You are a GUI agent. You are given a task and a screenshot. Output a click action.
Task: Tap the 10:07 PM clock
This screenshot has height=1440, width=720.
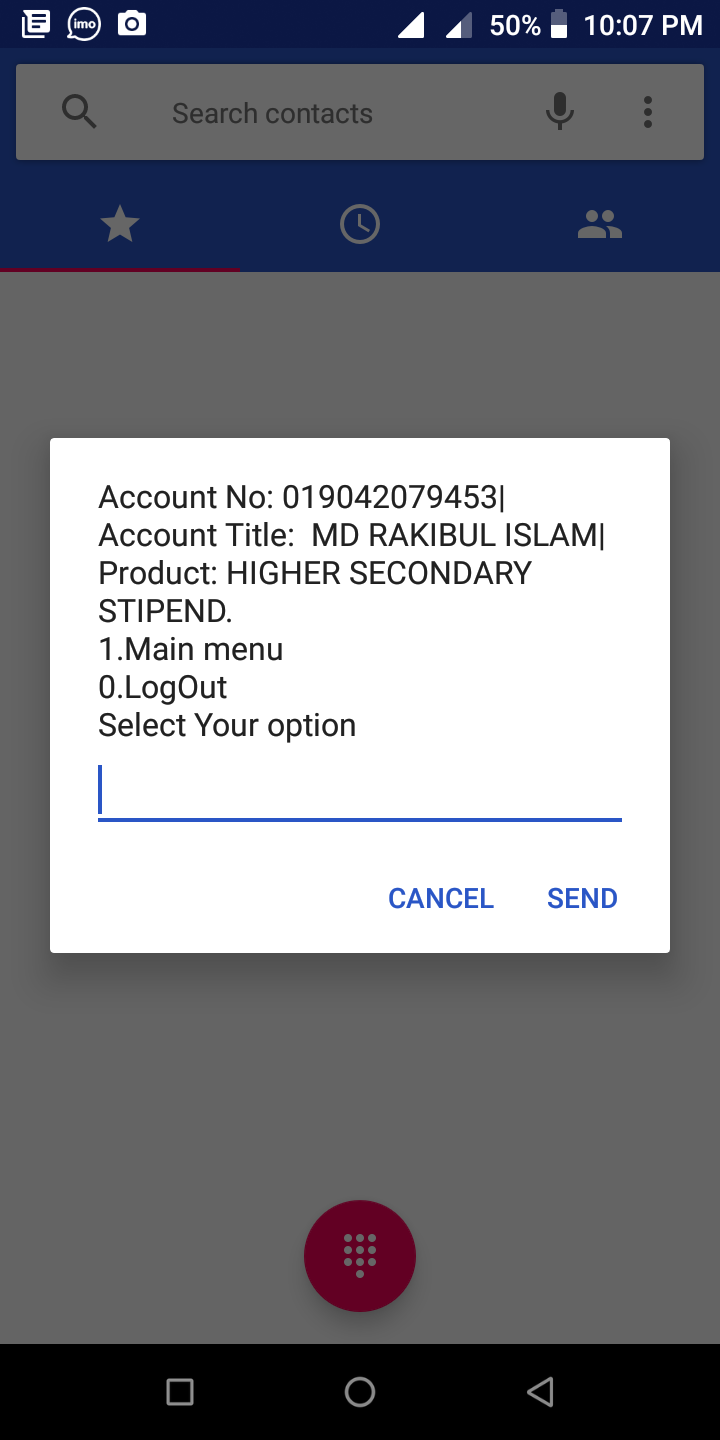[x=643, y=25]
